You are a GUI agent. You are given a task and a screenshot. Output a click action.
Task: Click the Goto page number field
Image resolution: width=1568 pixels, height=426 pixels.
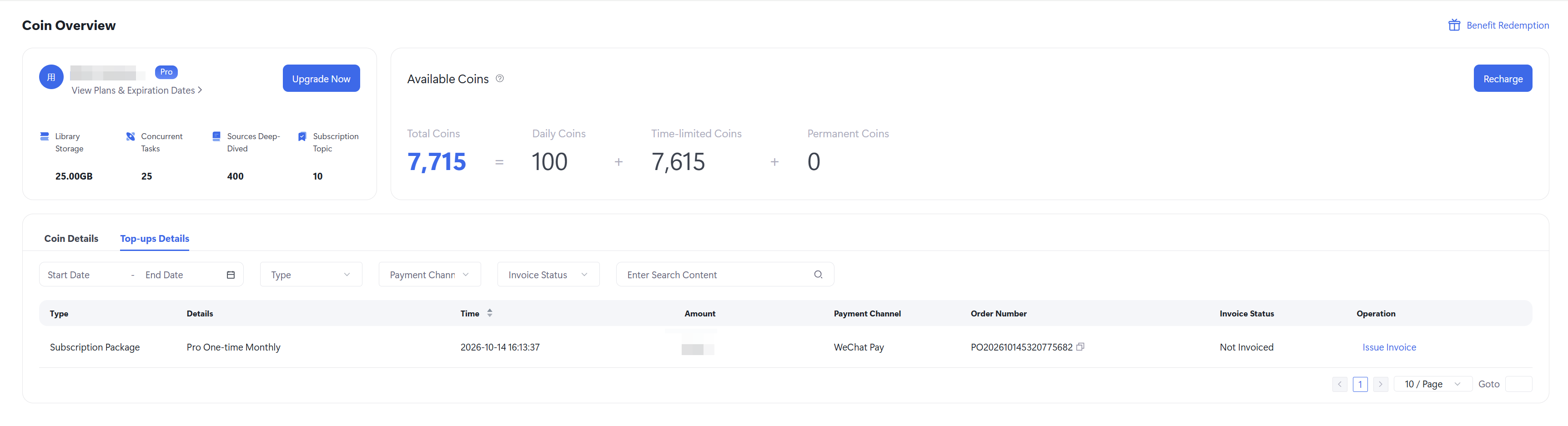click(1518, 384)
